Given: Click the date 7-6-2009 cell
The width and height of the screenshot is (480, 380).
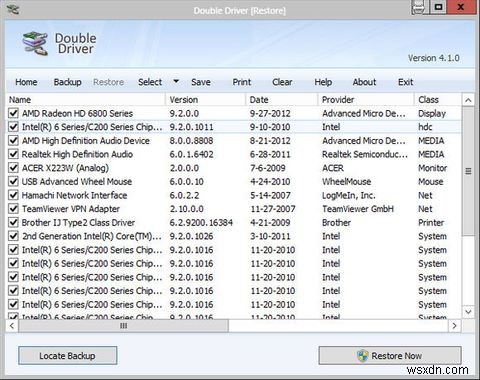Looking at the screenshot, I should (268, 168).
